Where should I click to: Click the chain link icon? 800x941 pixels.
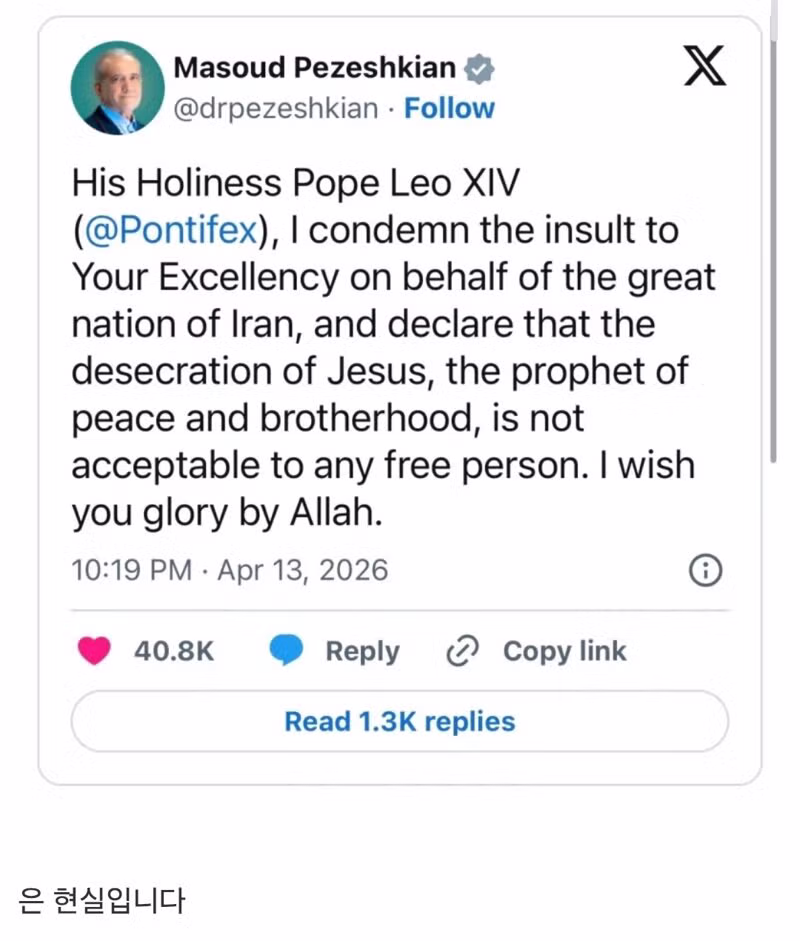[463, 651]
